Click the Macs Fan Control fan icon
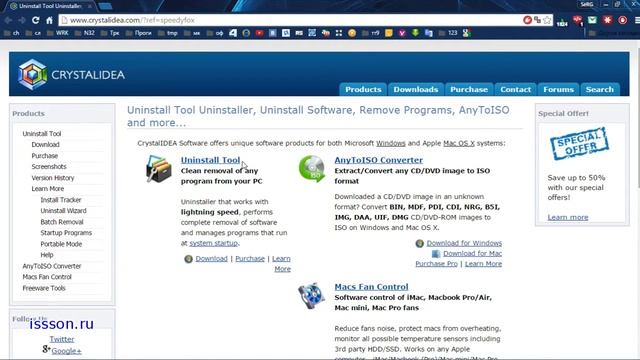Screen dimensions: 640x360 pyautogui.click(x=311, y=296)
